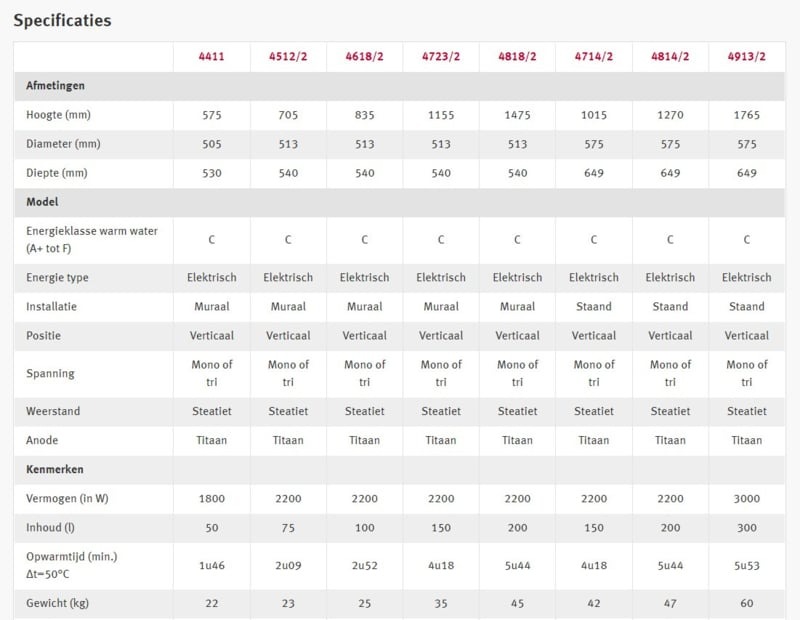800x620 pixels.
Task: Open the 4512/2 model link
Action: [x=288, y=57]
